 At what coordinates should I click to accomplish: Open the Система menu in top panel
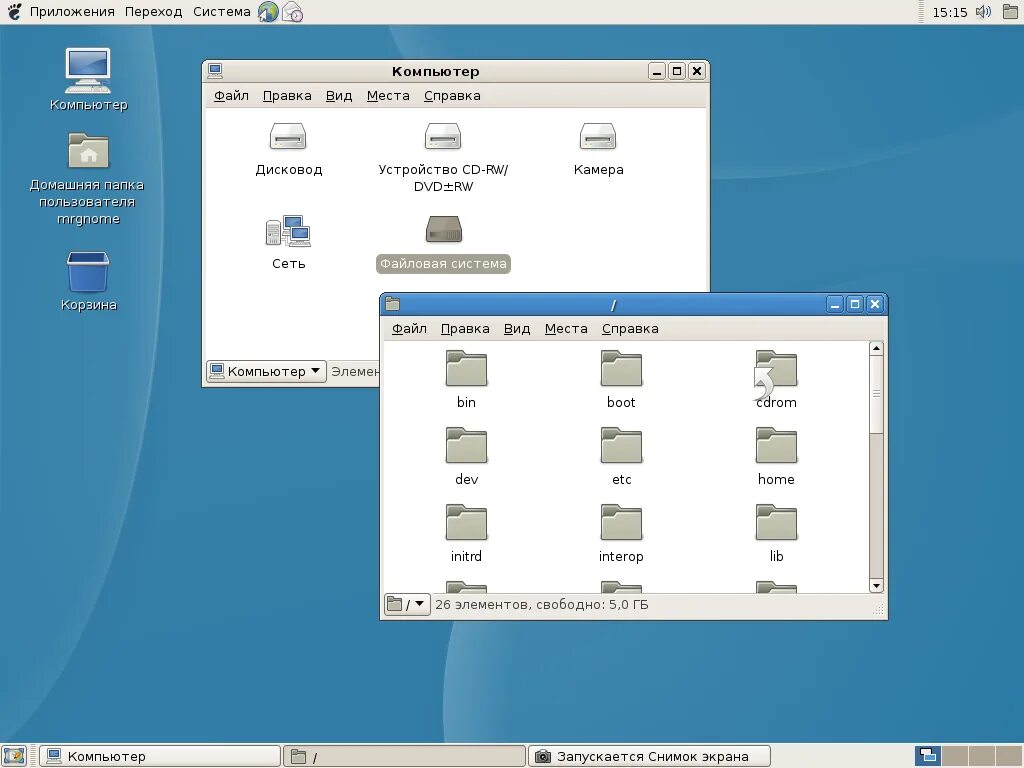[x=221, y=12]
